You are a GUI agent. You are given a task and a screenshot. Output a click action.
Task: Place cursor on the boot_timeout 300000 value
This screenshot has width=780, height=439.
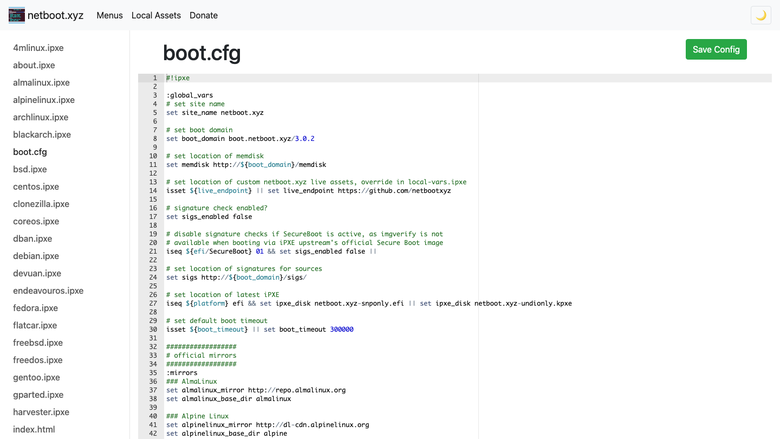[x=342, y=329]
